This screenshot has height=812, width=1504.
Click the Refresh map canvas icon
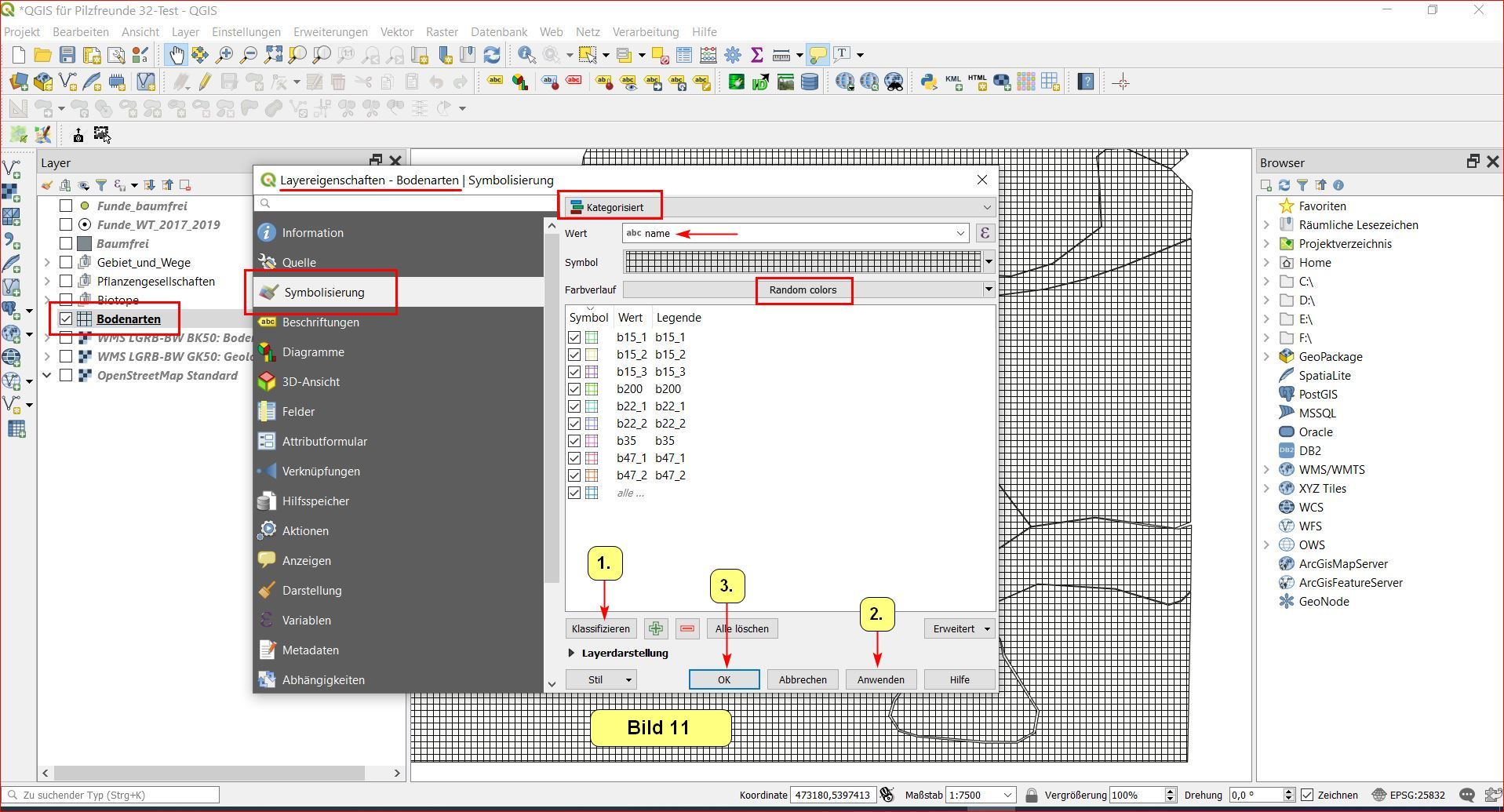pyautogui.click(x=492, y=55)
